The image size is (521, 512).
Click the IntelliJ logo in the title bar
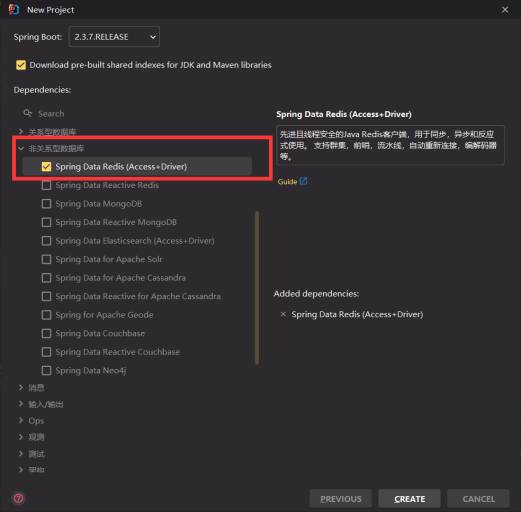14,10
